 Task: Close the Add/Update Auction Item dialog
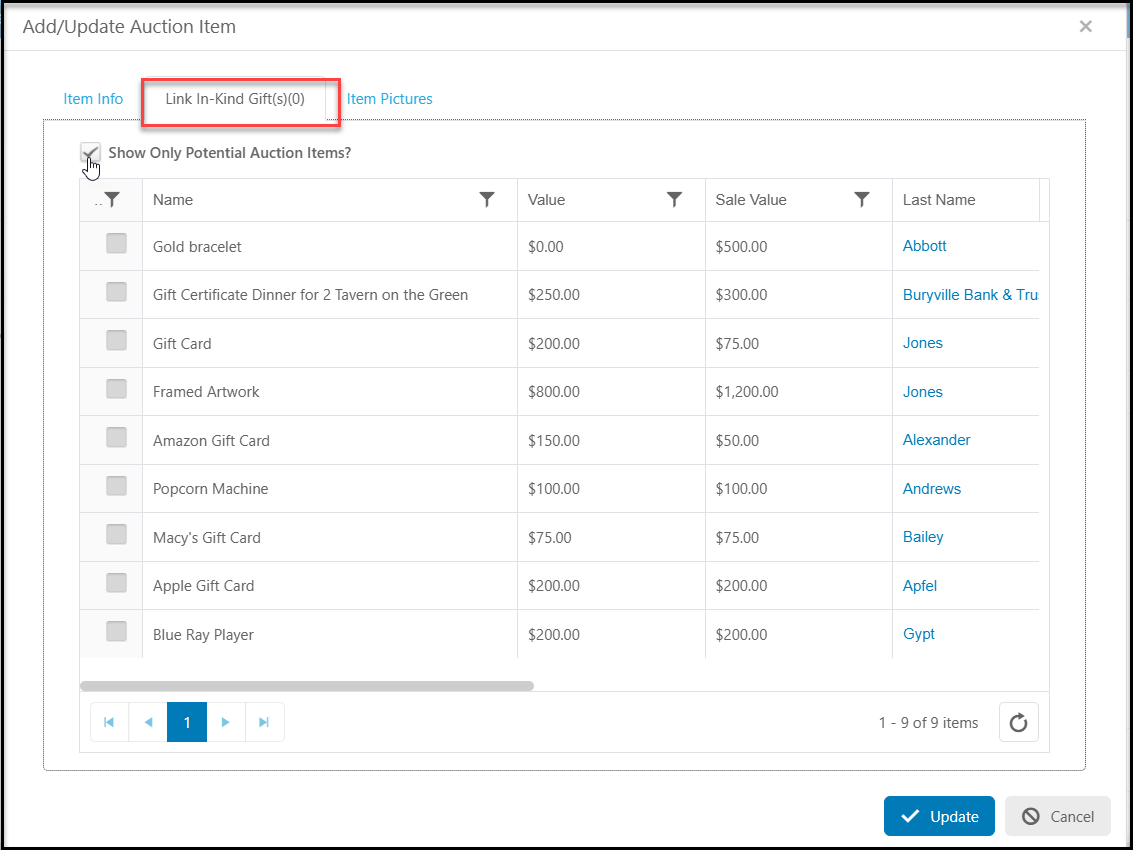click(x=1085, y=27)
